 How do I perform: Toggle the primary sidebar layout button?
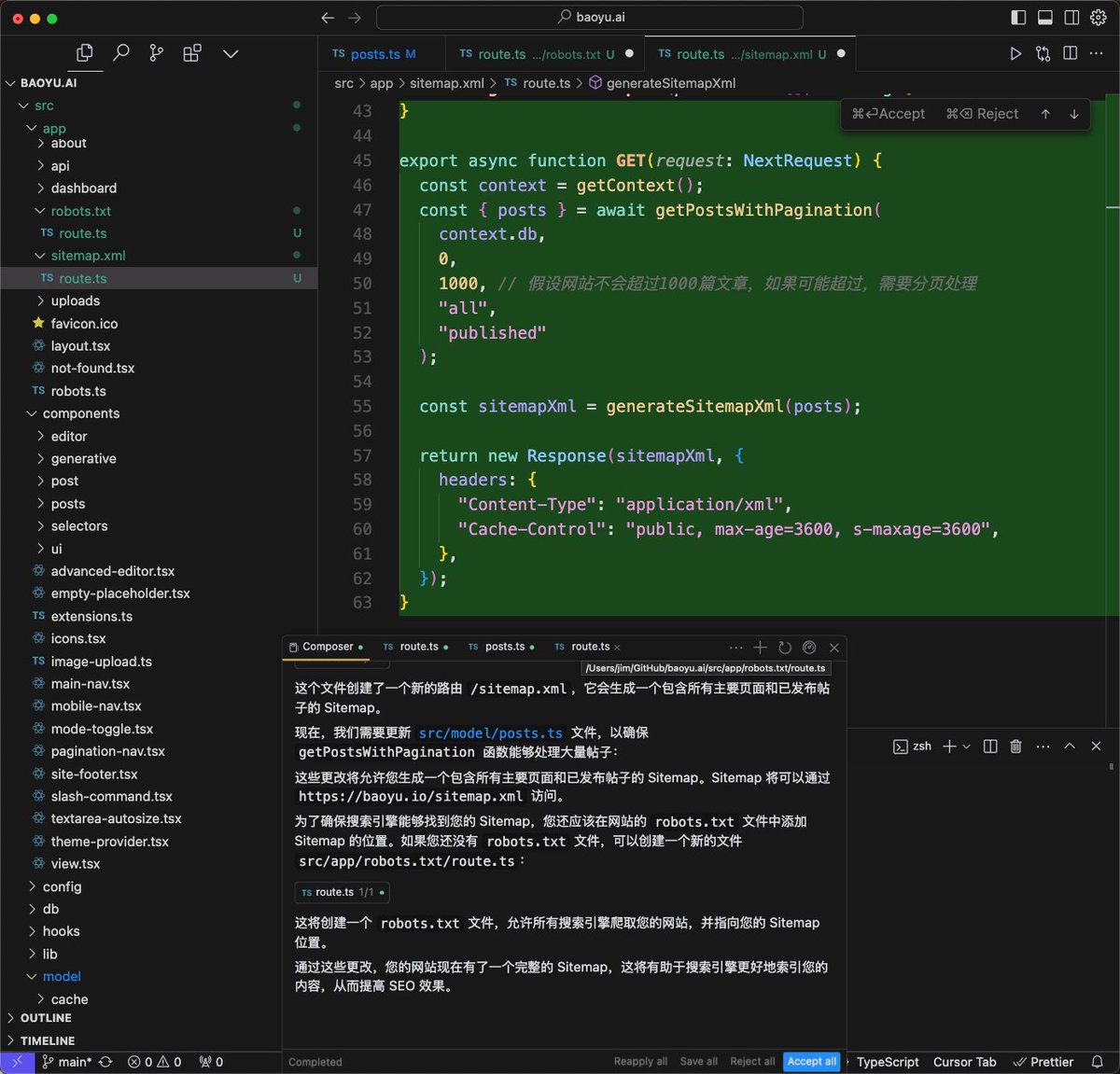tap(1018, 18)
